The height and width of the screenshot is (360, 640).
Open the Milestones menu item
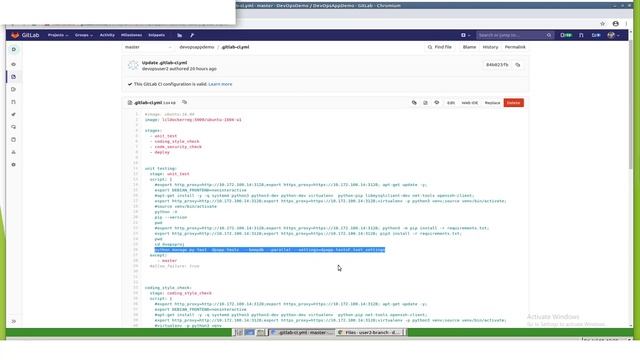[131, 35]
